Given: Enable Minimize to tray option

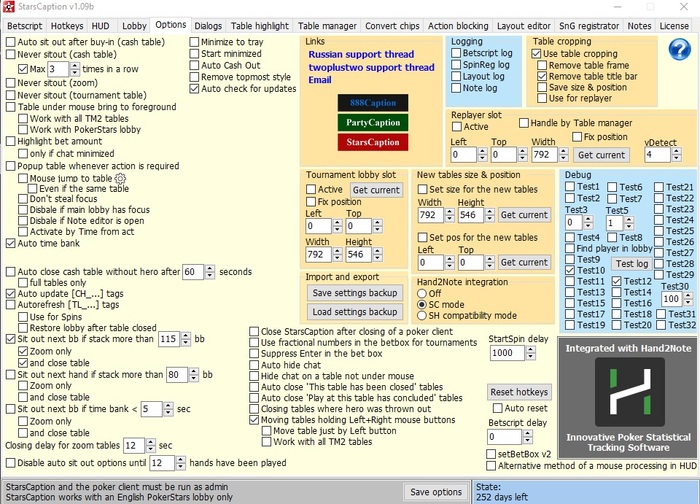Looking at the screenshot, I should (x=194, y=42).
